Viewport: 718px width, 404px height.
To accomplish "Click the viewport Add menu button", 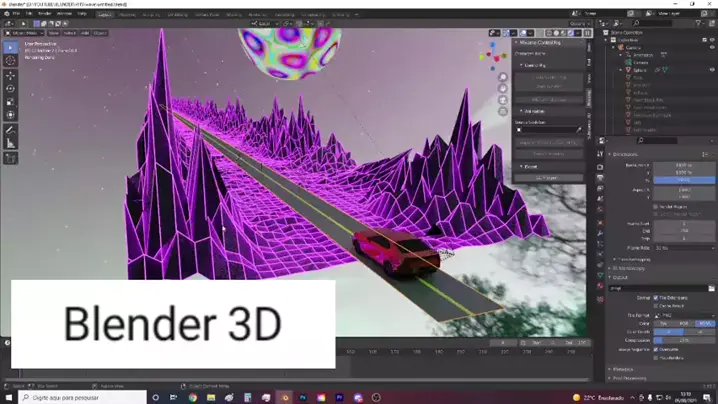I will 85,33.
